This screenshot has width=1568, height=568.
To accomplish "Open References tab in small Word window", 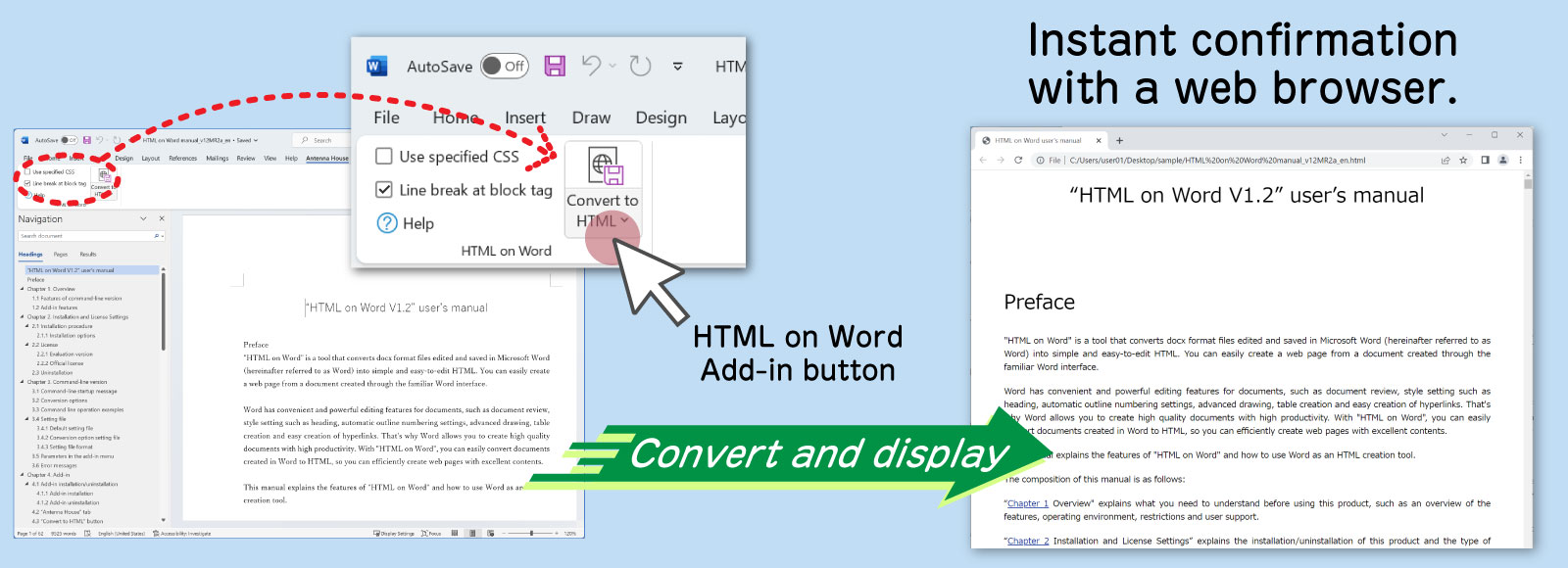I will [182, 158].
